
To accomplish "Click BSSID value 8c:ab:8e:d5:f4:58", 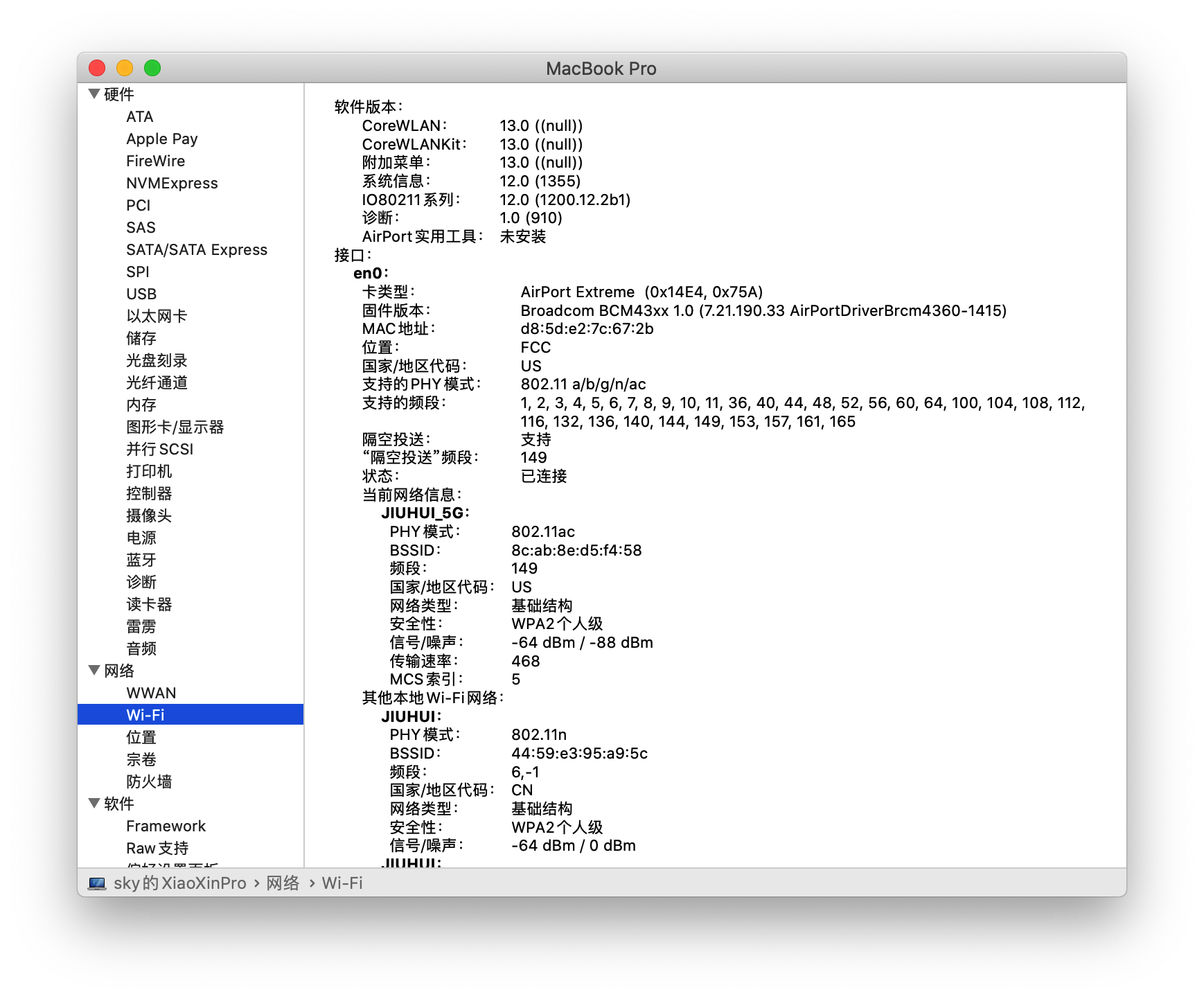I will [x=576, y=550].
